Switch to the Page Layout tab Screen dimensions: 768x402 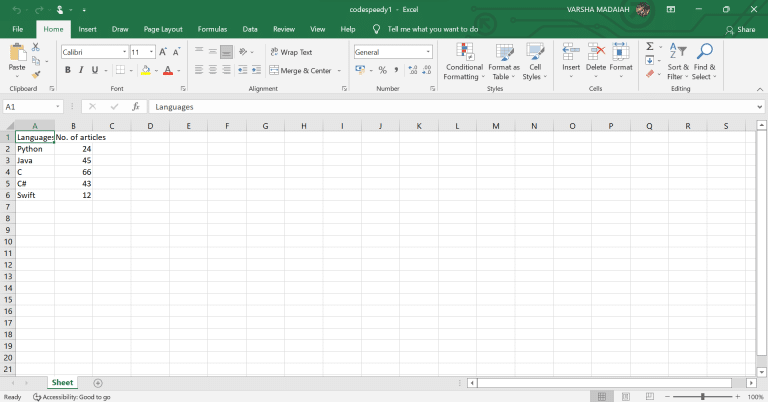point(163,29)
